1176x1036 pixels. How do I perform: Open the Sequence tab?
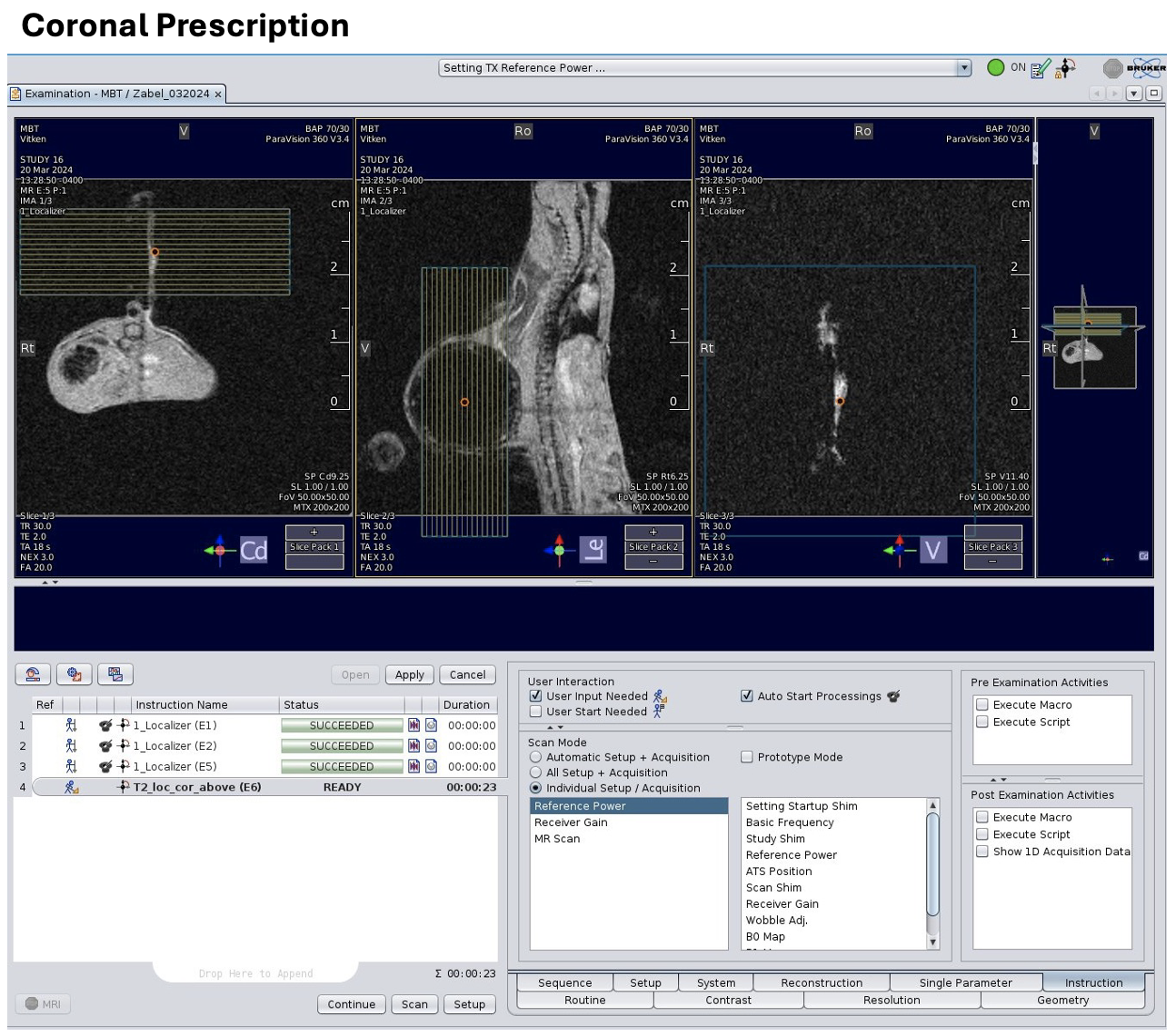click(x=564, y=983)
